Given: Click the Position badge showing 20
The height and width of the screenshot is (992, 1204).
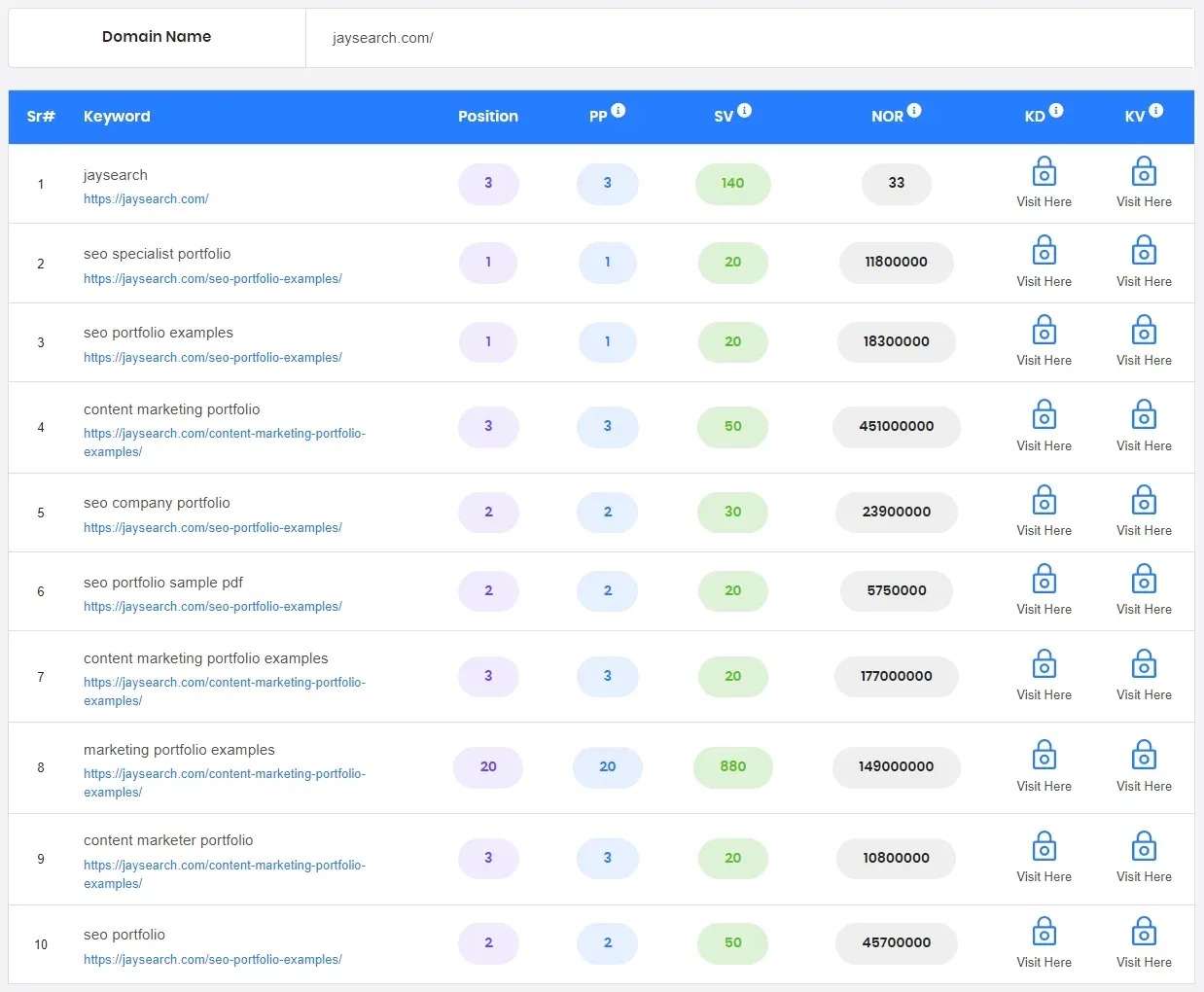Looking at the screenshot, I should pos(488,766).
